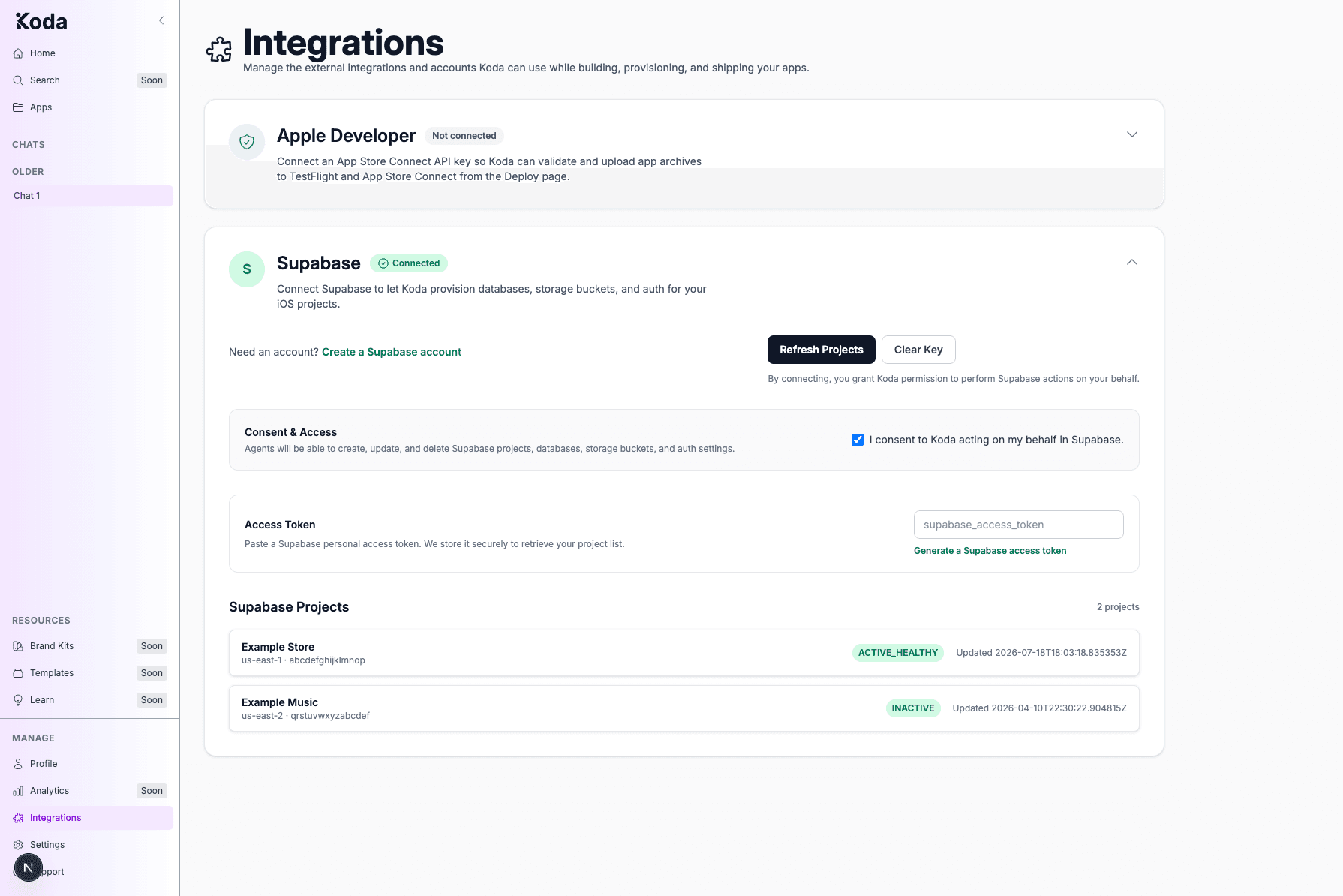Click the Analytics bar chart icon
1343x896 pixels.
[18, 791]
